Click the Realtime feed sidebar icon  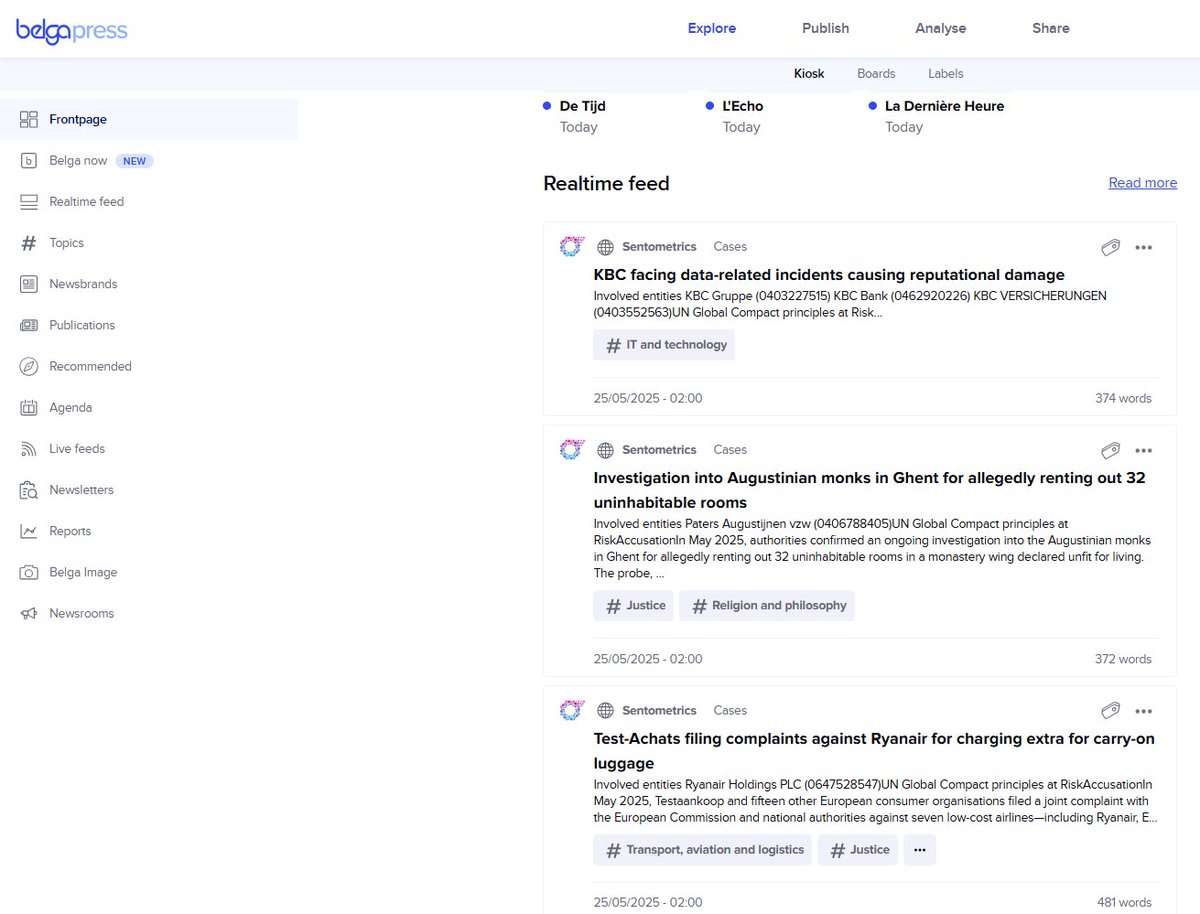(x=29, y=201)
